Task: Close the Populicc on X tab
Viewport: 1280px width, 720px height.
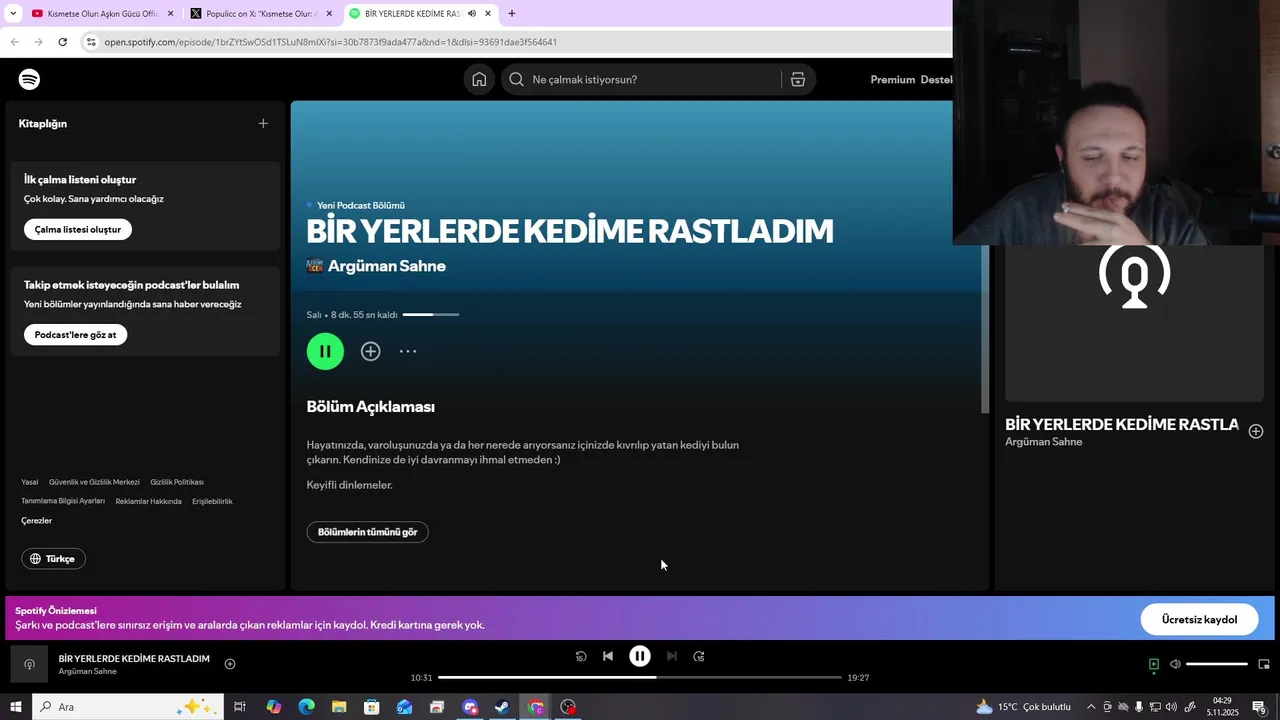Action: point(329,14)
